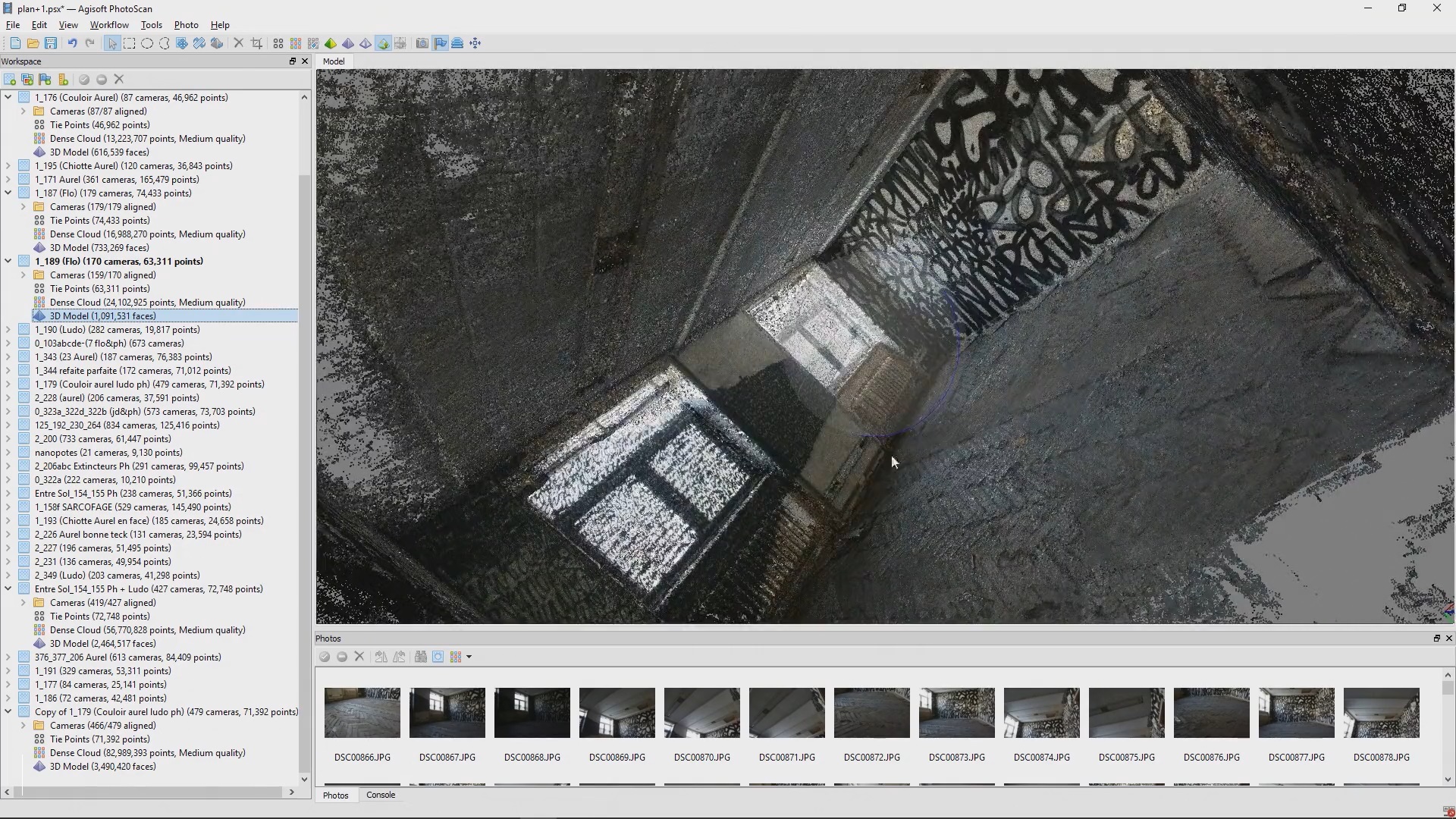Click Workspace vertical scrollbar down arrow
This screenshot has height=819, width=1456.
tap(304, 779)
